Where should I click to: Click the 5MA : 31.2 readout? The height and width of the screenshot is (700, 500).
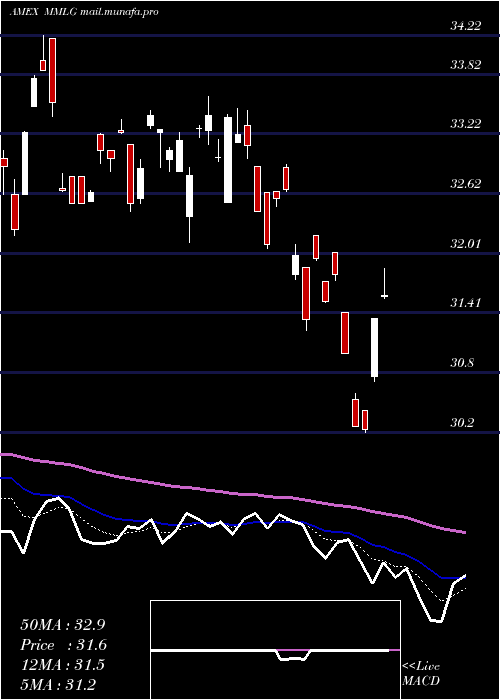(58, 684)
